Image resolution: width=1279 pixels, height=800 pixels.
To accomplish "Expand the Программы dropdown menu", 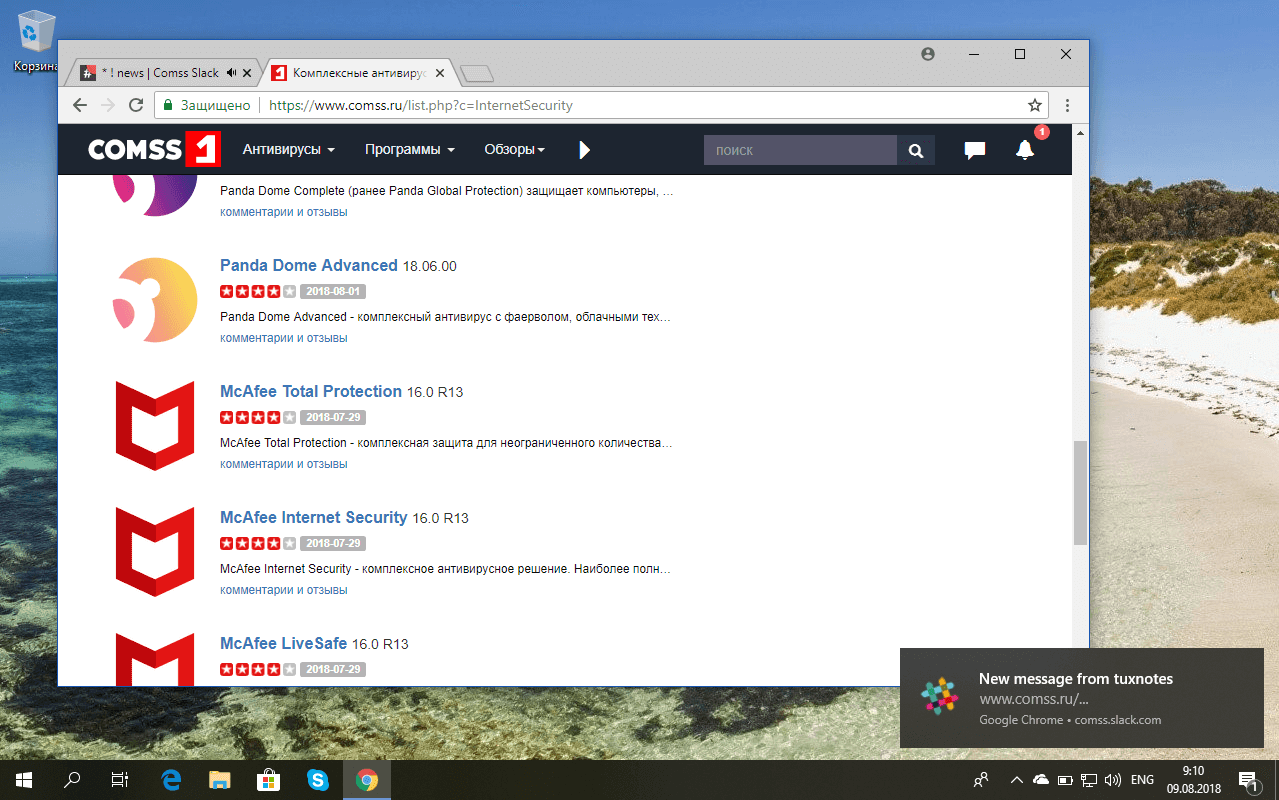I will click(410, 150).
